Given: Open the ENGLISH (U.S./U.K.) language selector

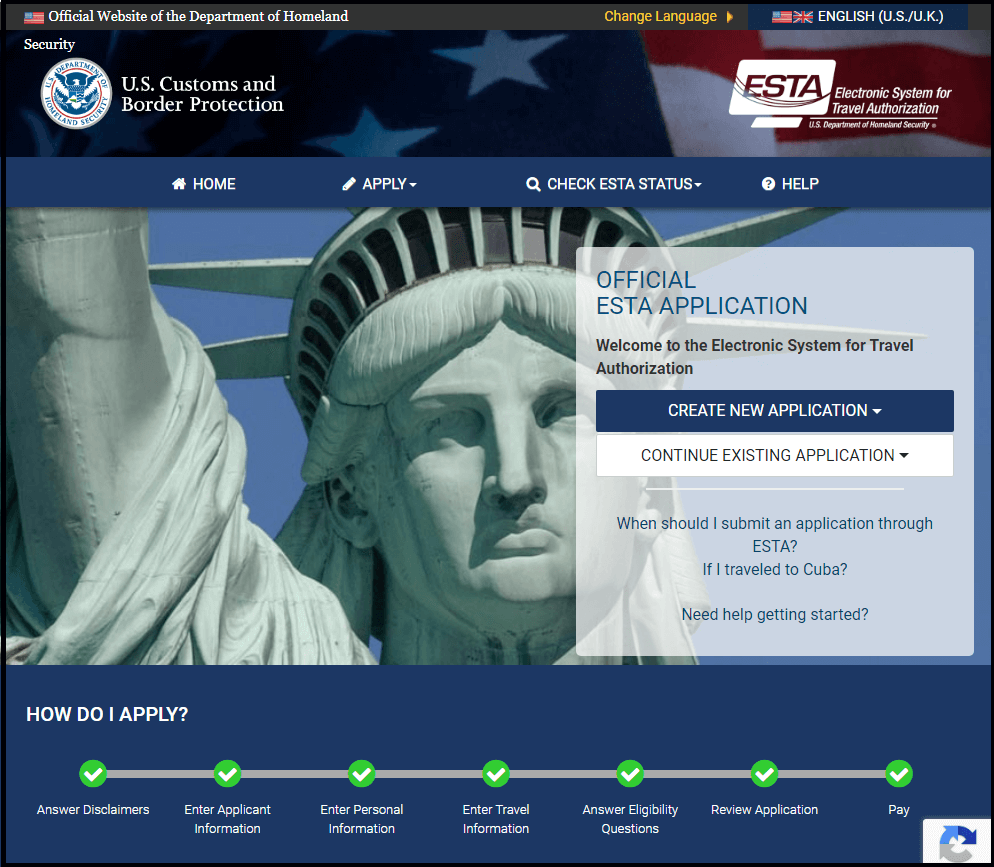Looking at the screenshot, I should pos(858,16).
